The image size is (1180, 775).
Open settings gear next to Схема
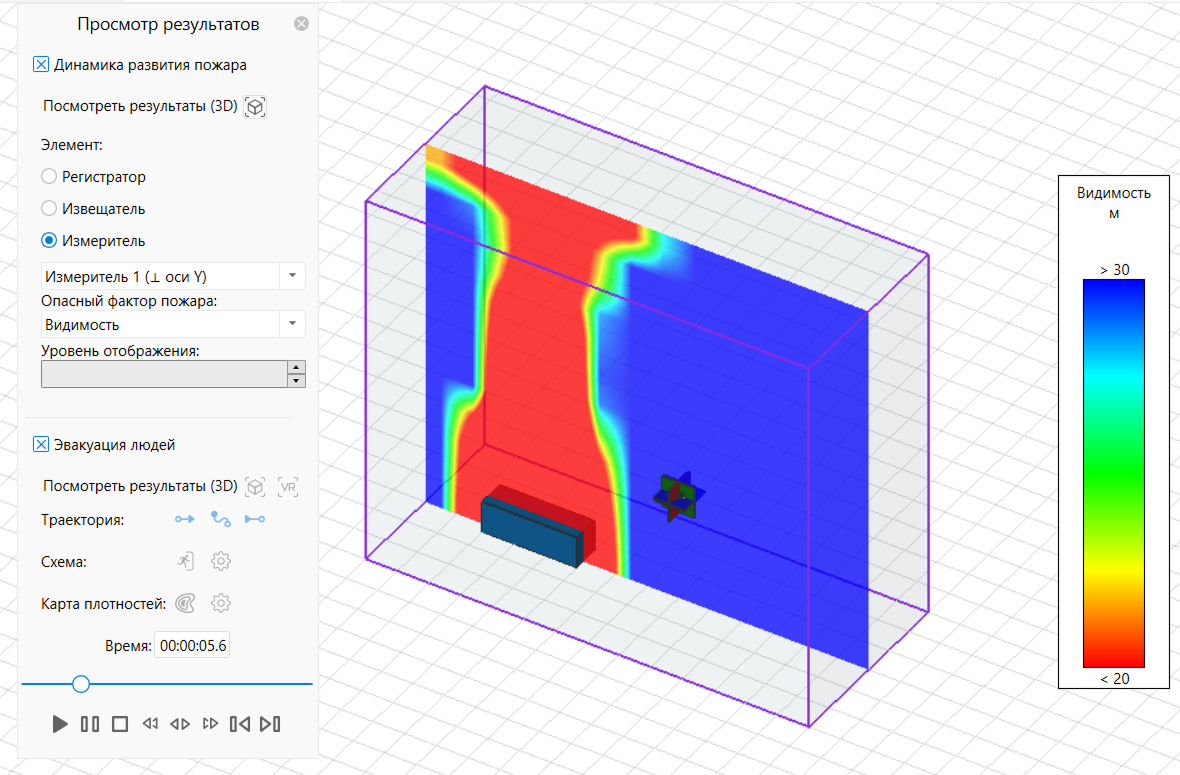pos(220,561)
